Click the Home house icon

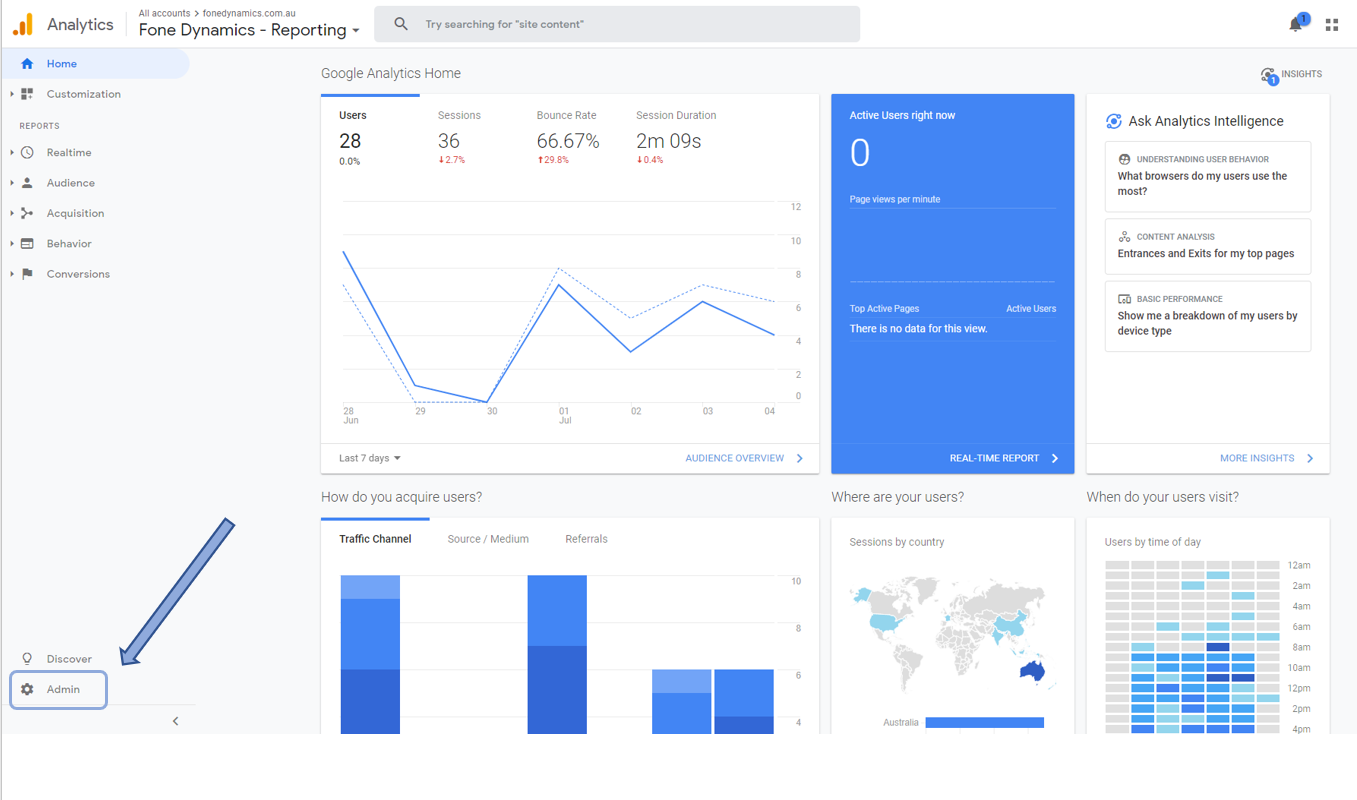tap(27, 64)
